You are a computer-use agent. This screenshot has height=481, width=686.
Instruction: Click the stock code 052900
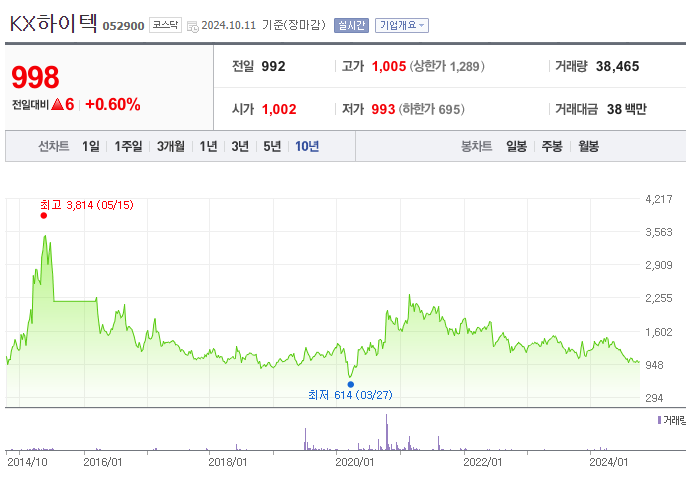123,26
